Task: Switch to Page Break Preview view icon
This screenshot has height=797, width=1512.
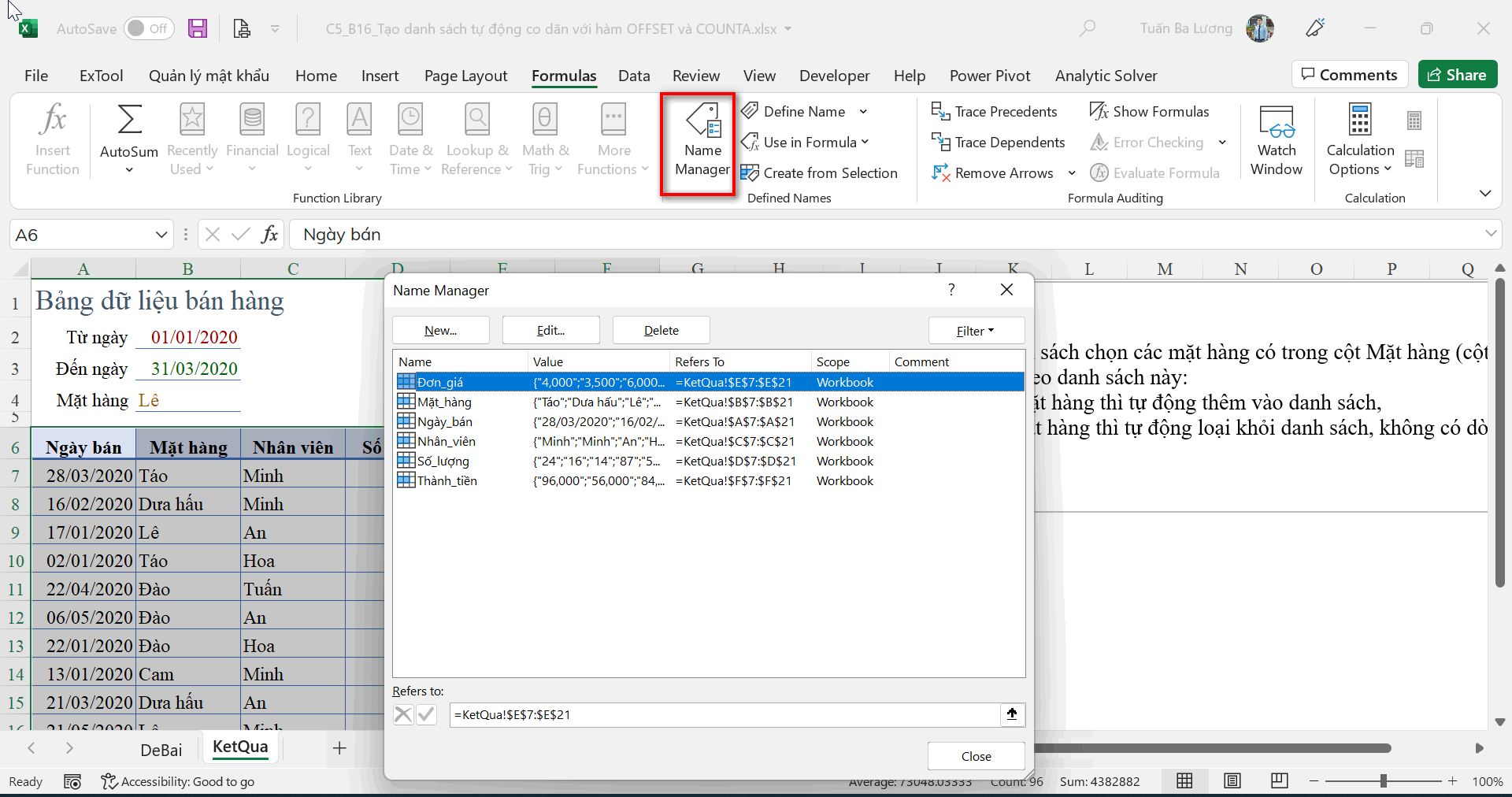Action: tap(1279, 781)
